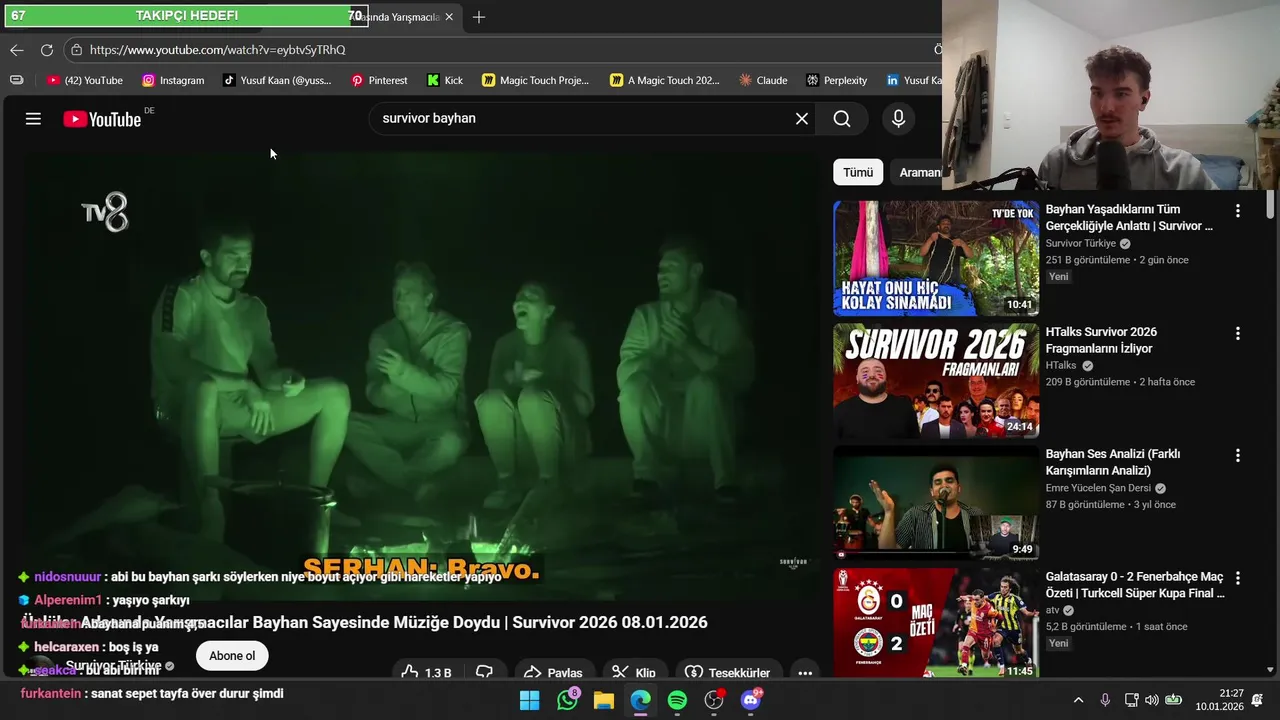Send thanks with the Teşekkürler button
The image size is (1280, 720).
[727, 672]
